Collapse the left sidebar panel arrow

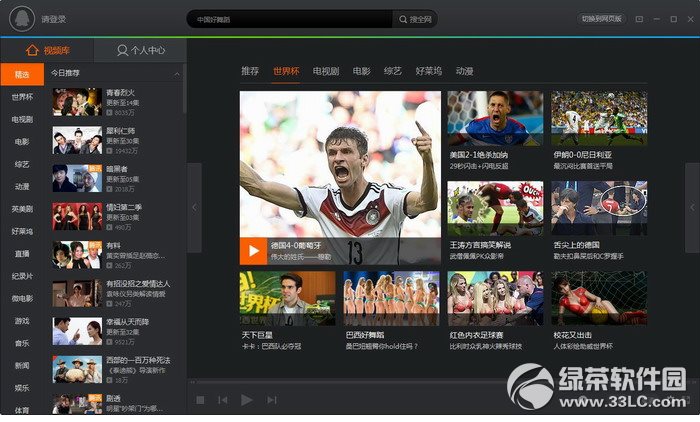coord(194,208)
